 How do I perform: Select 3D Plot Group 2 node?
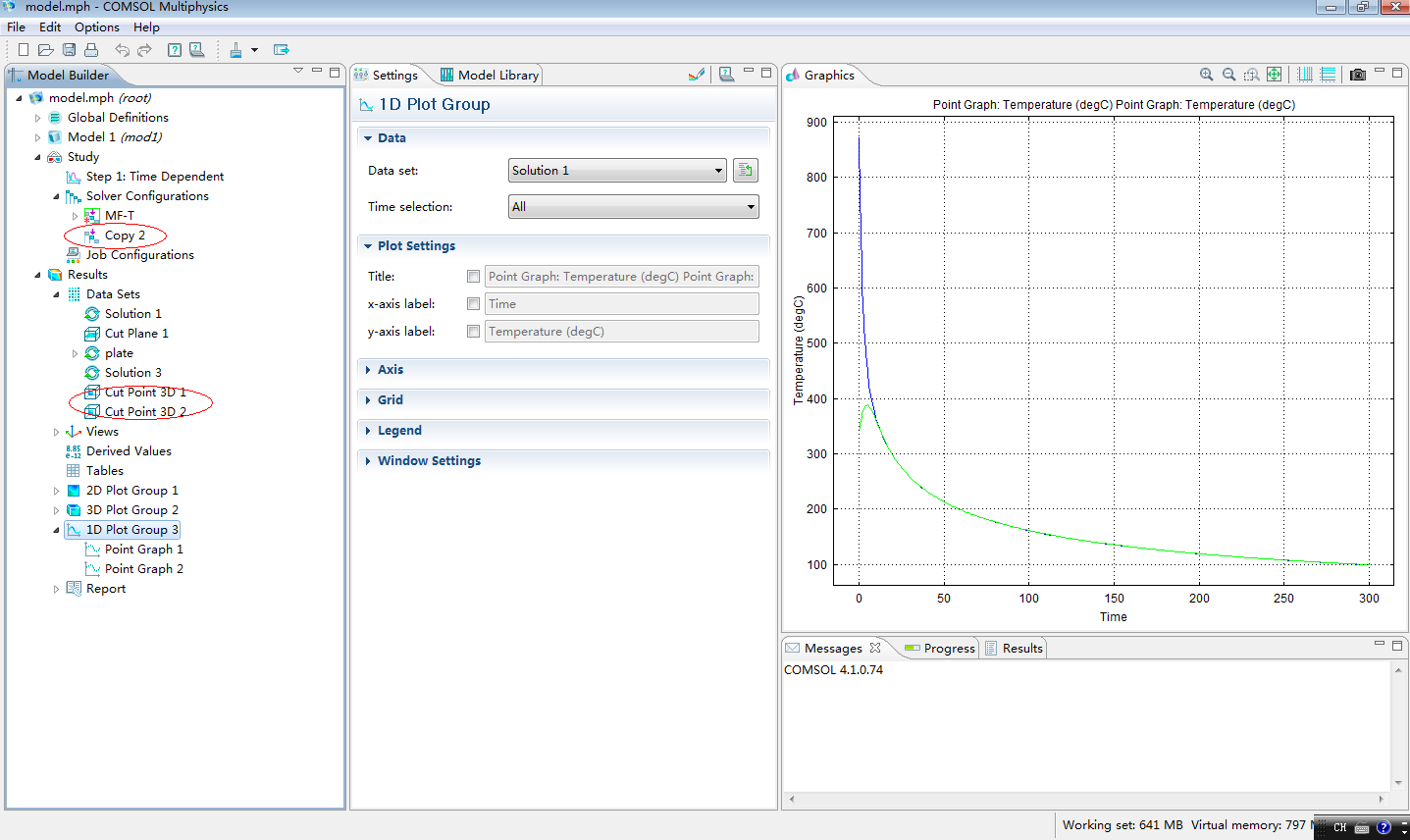click(x=122, y=510)
